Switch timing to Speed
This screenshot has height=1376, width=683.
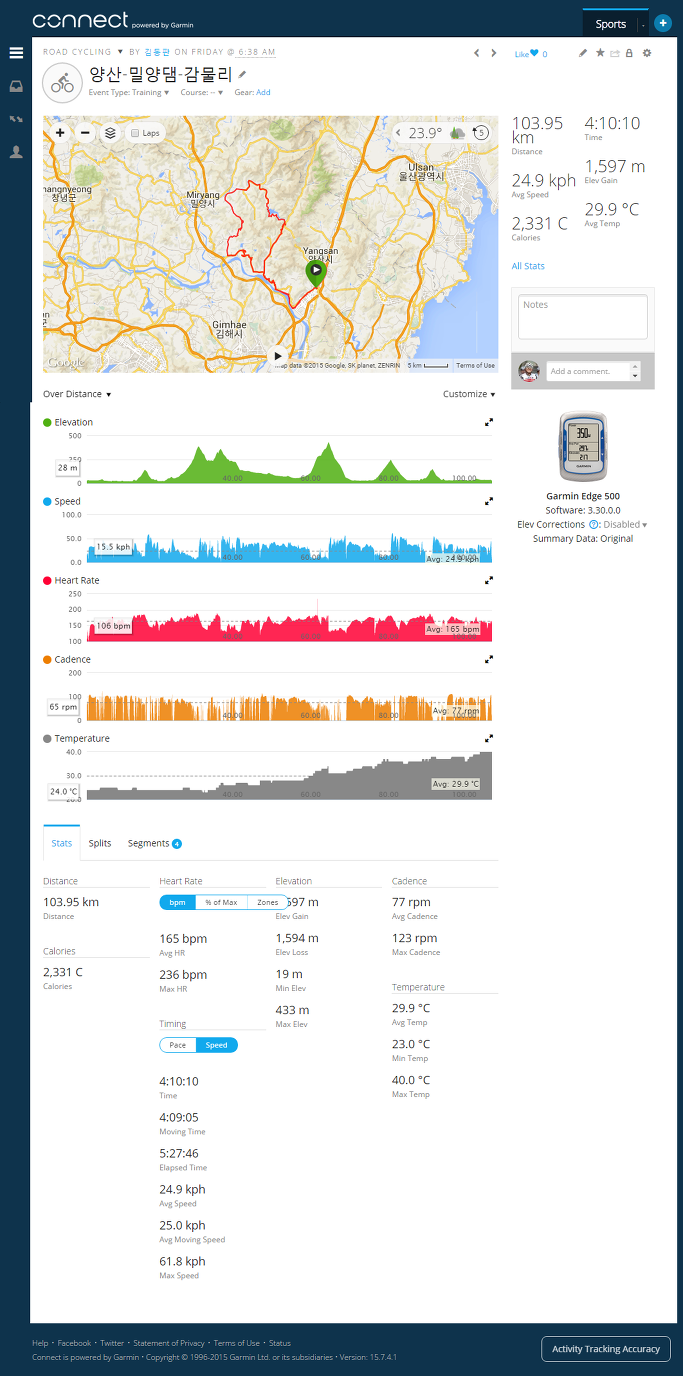(216, 1045)
